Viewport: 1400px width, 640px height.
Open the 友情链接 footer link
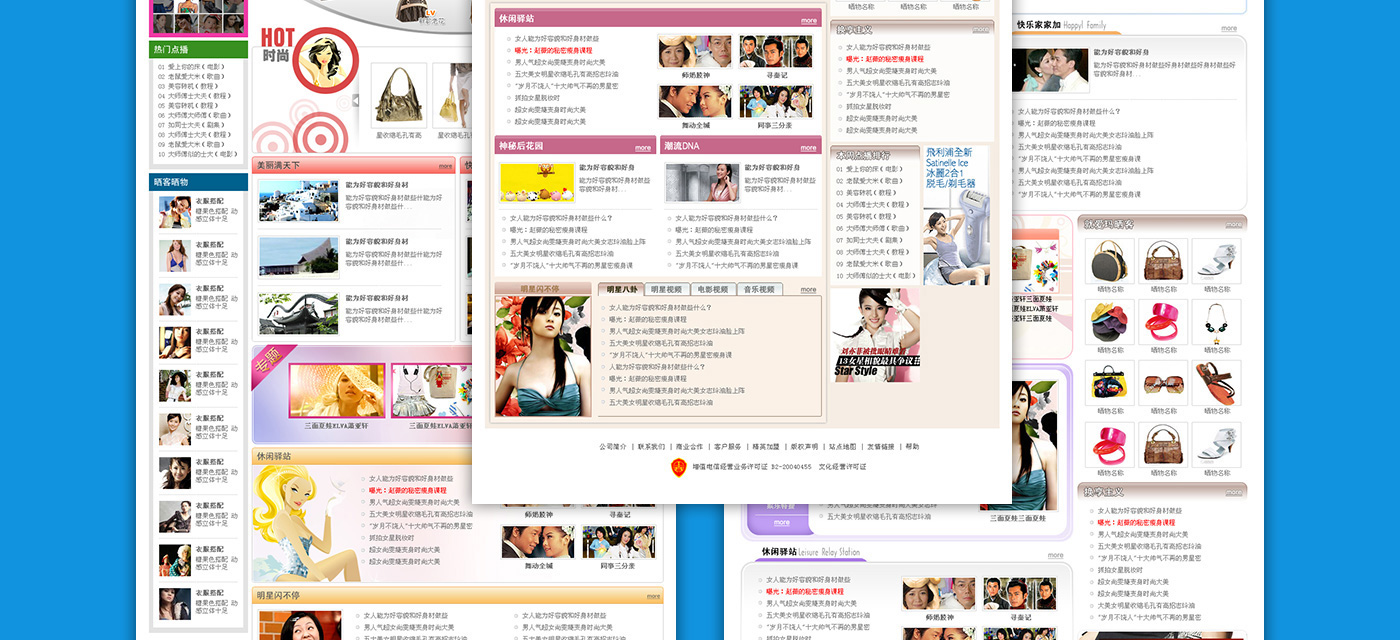(x=881, y=447)
